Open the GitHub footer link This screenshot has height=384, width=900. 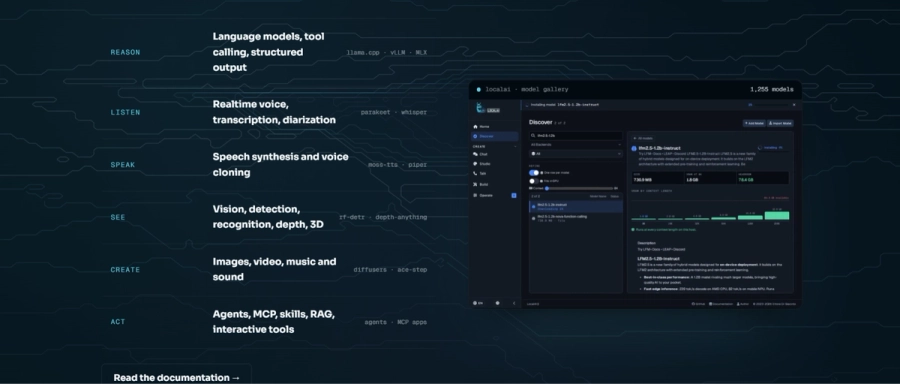point(699,304)
